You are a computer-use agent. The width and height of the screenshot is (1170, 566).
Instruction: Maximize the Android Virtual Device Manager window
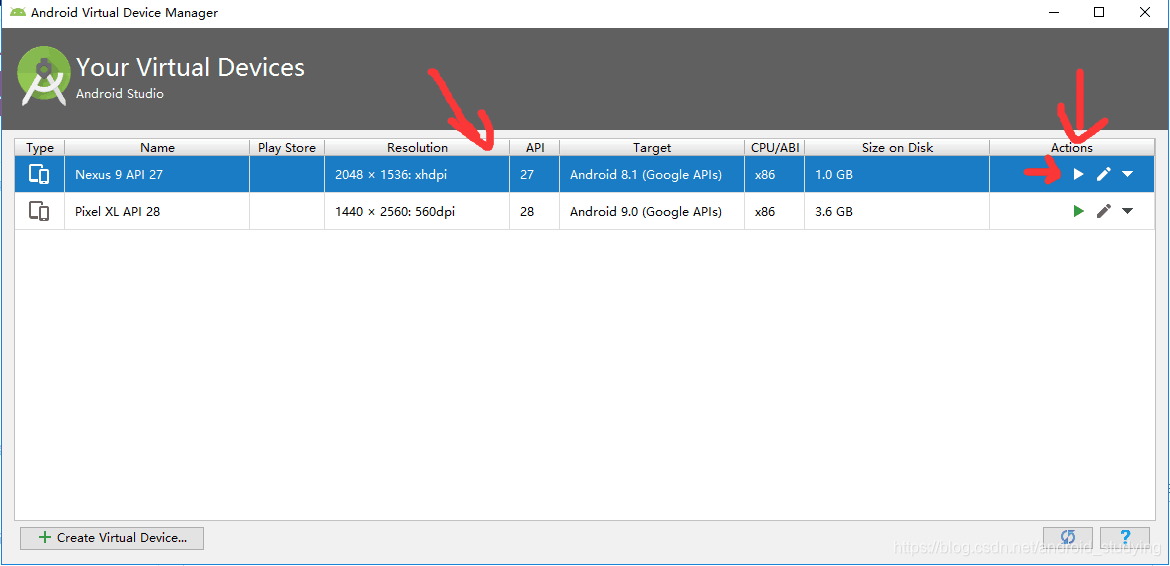click(x=1099, y=13)
